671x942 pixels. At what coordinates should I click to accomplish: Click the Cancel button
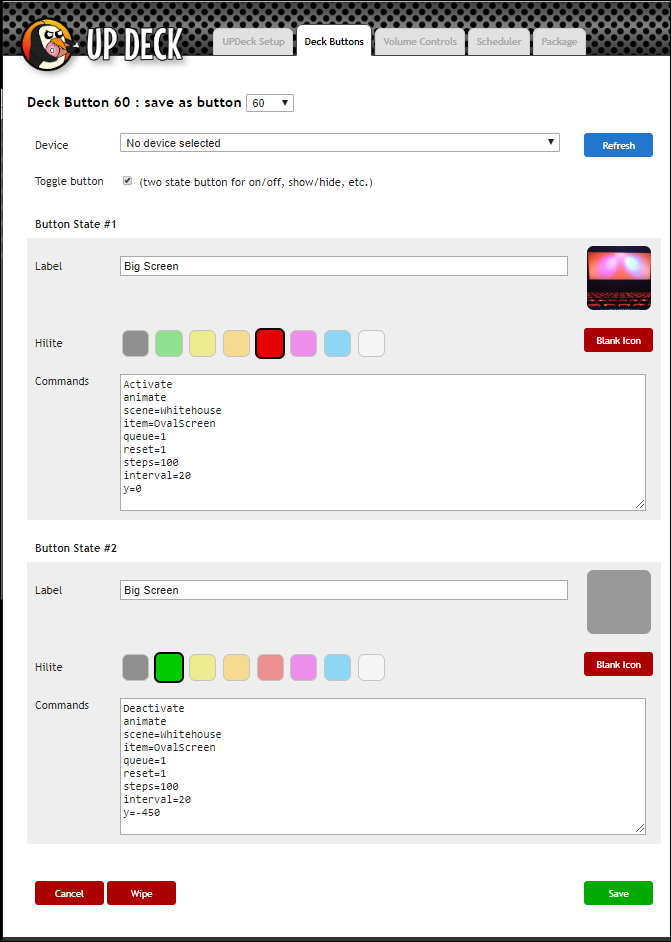pos(69,893)
